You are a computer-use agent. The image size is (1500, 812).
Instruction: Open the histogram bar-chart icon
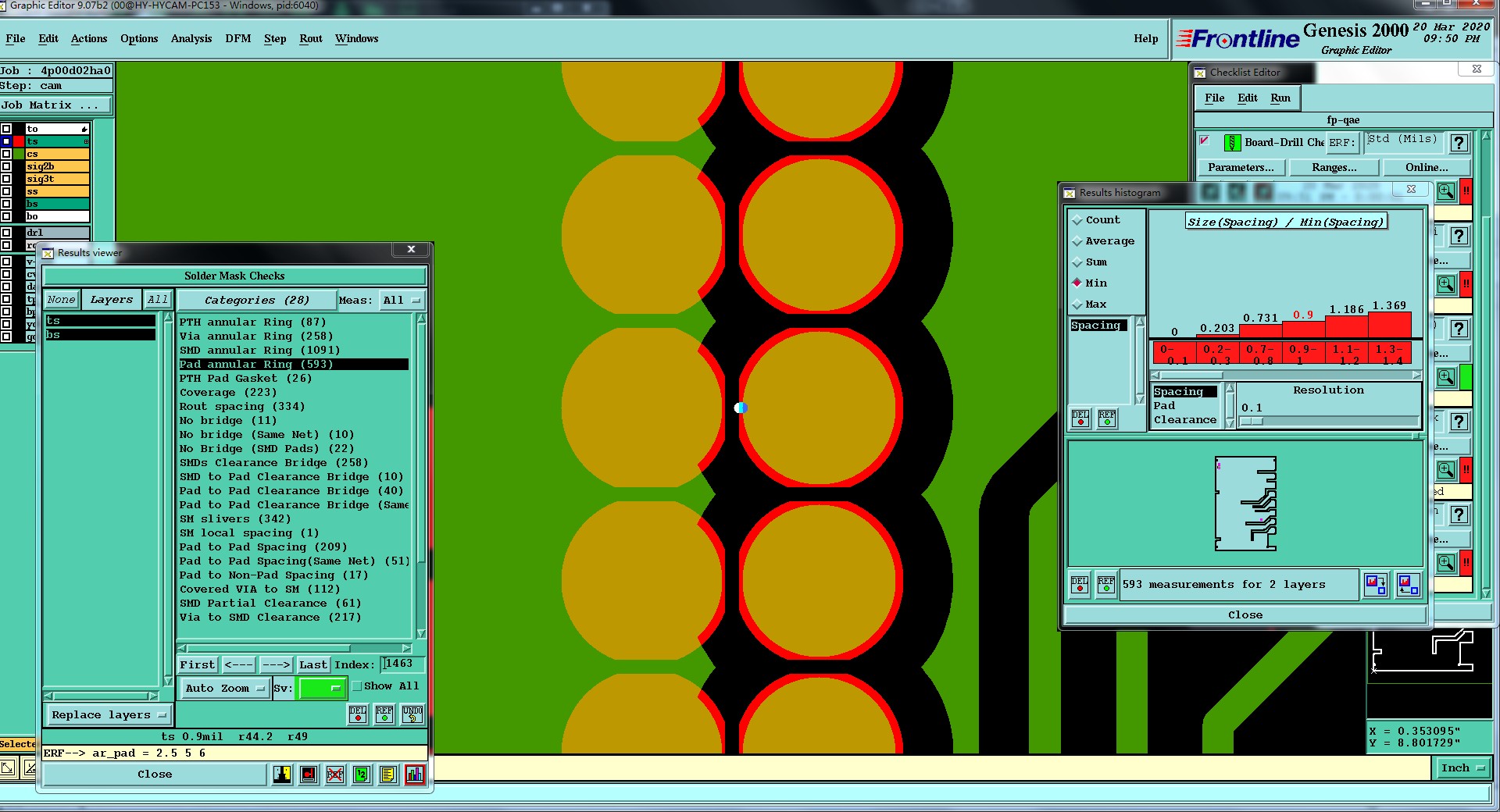pyautogui.click(x=415, y=774)
